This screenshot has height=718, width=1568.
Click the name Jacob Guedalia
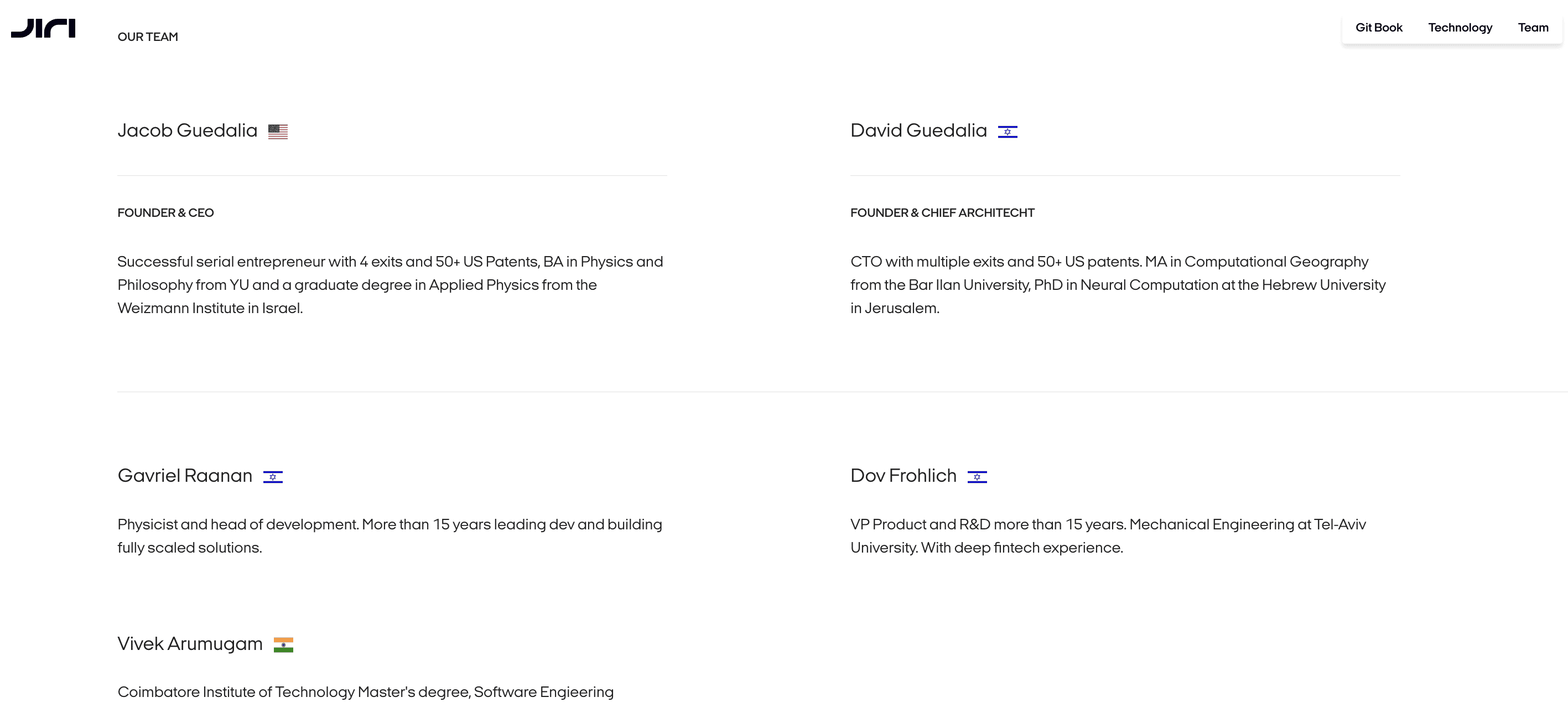188,130
